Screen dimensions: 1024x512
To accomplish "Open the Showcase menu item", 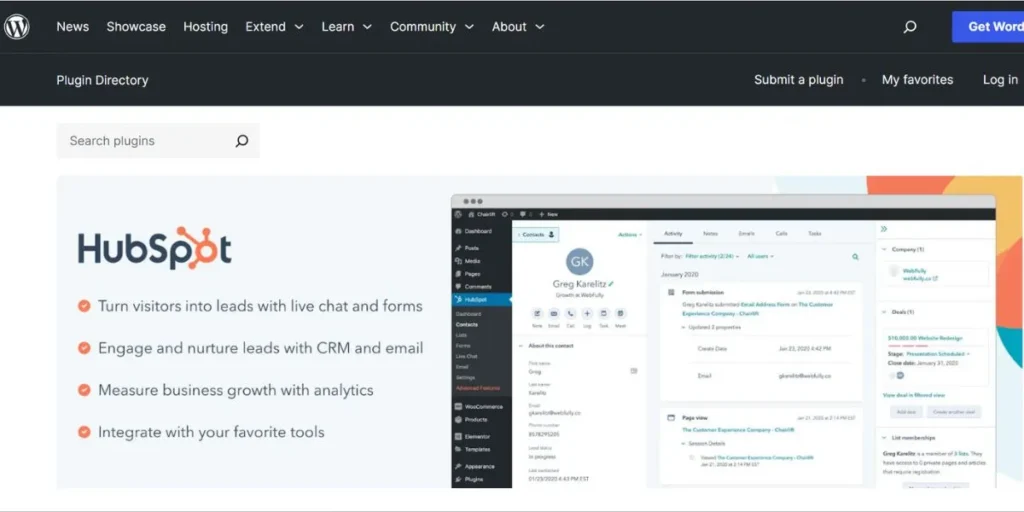I will 136,27.
